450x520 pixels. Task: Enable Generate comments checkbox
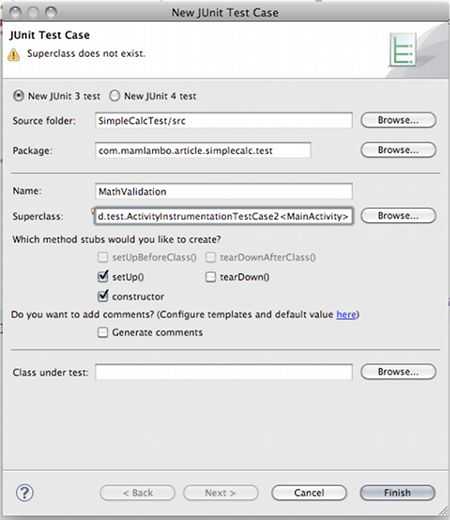tap(103, 332)
